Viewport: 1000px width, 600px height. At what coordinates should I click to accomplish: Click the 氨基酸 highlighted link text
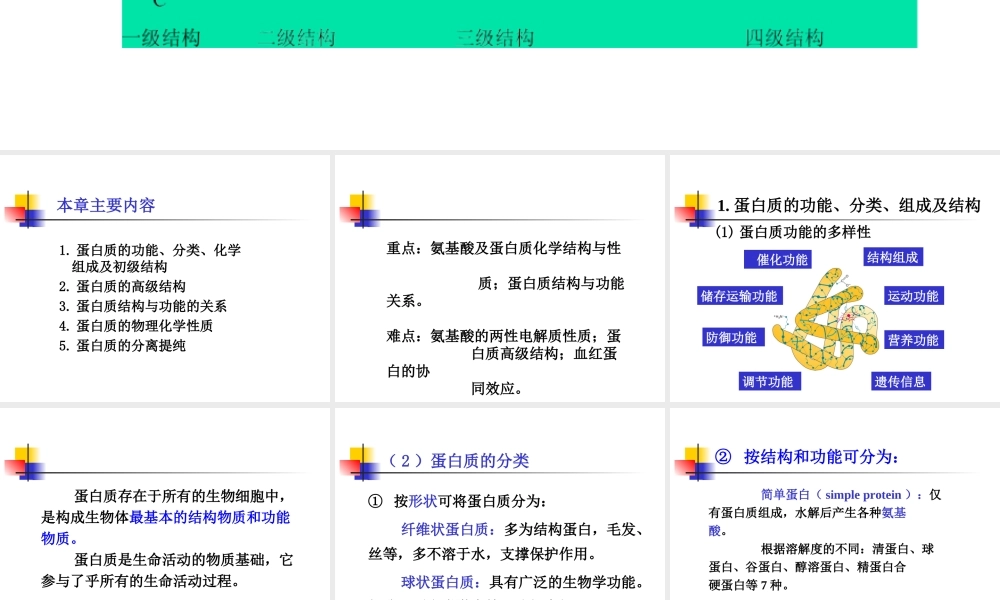(893, 512)
